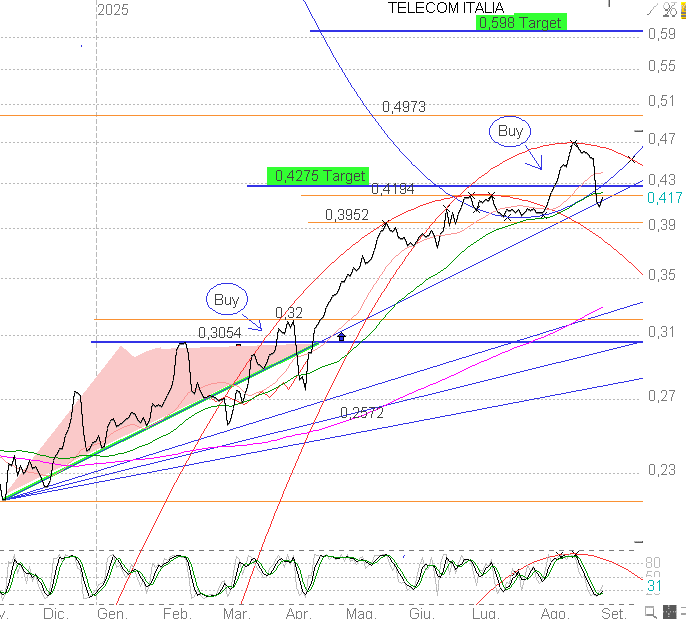Click the 0,39 price axis value

[x=662, y=224]
